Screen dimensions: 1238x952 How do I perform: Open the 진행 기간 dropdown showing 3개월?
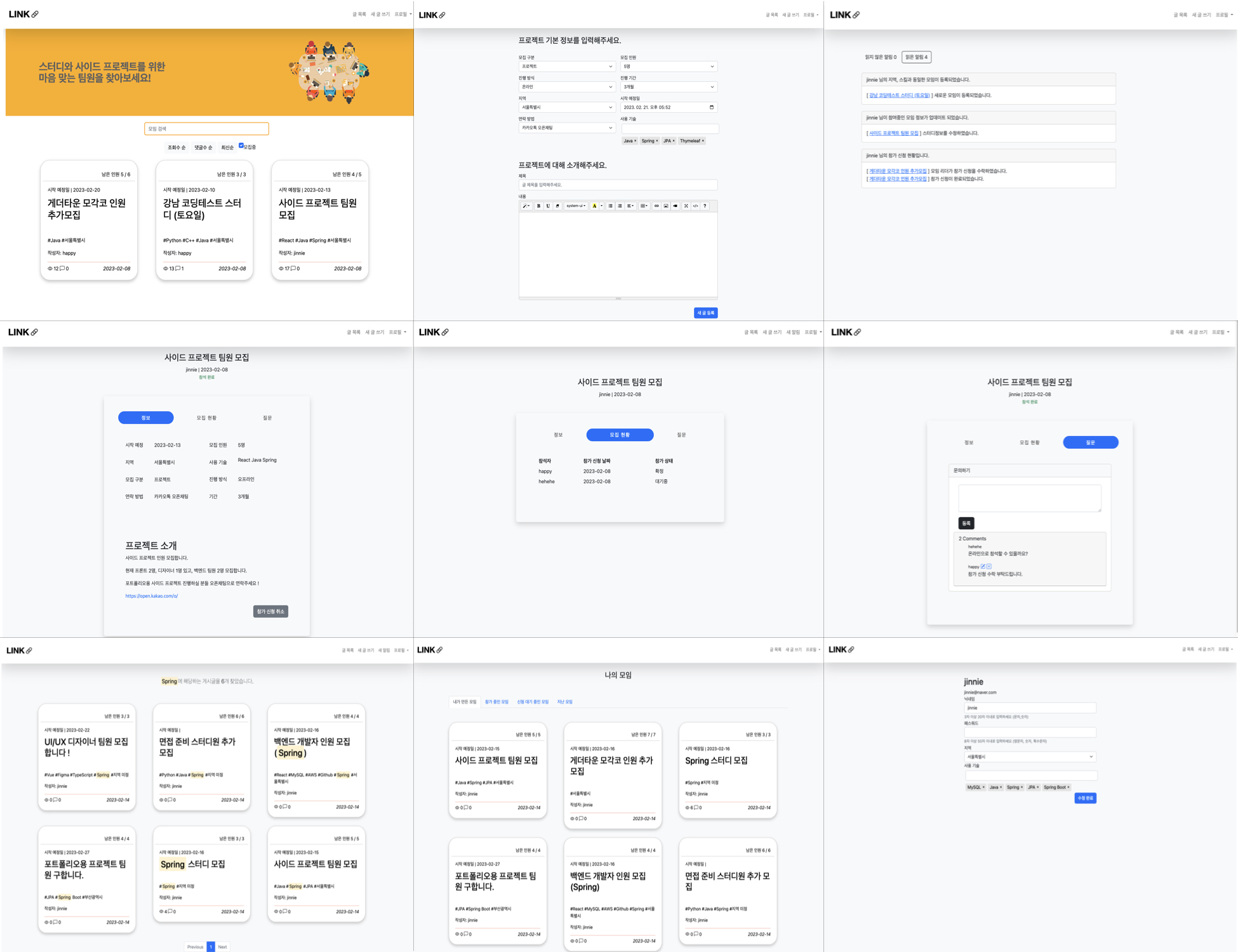(669, 87)
